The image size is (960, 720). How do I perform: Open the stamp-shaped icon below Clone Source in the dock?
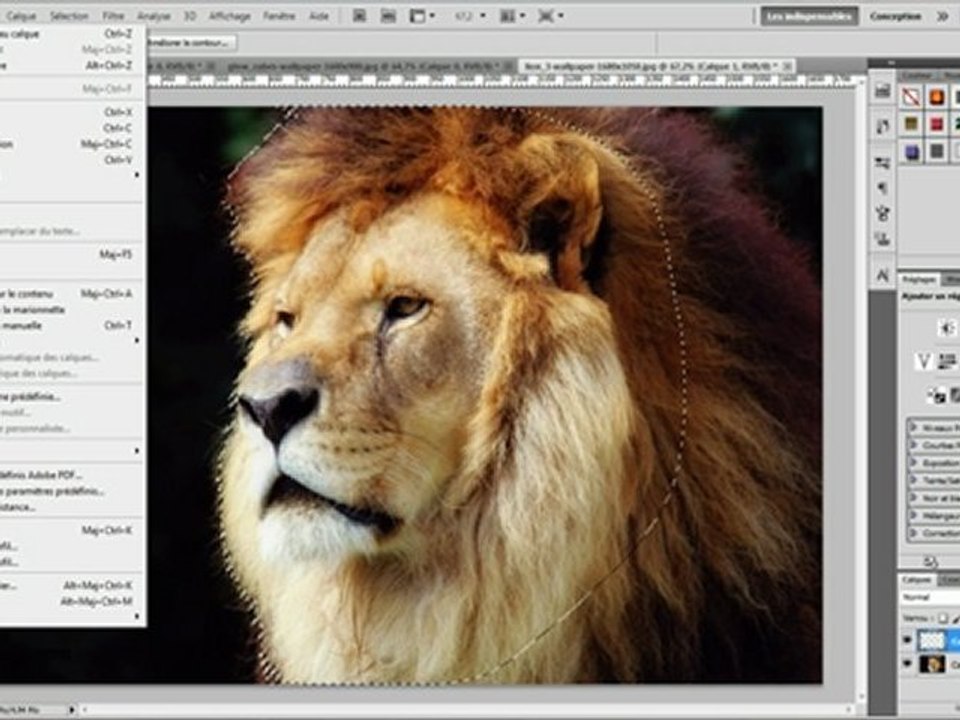pos(882,239)
